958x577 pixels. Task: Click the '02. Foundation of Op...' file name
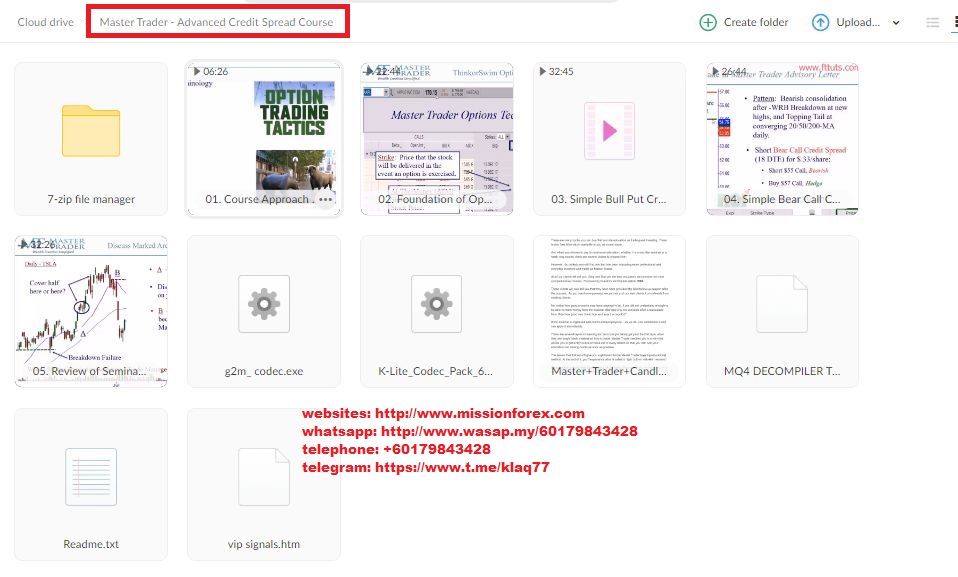435,199
